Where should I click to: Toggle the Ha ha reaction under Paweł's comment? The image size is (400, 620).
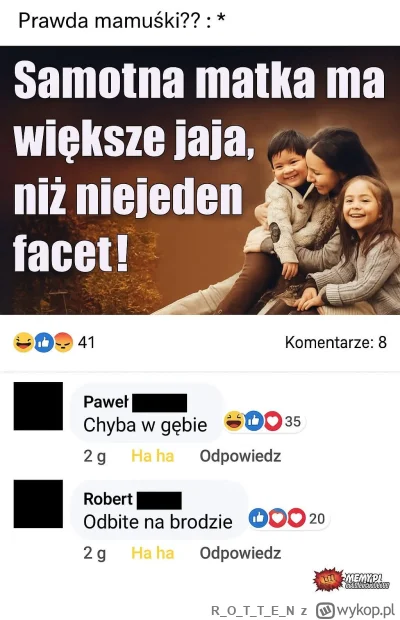point(153,456)
